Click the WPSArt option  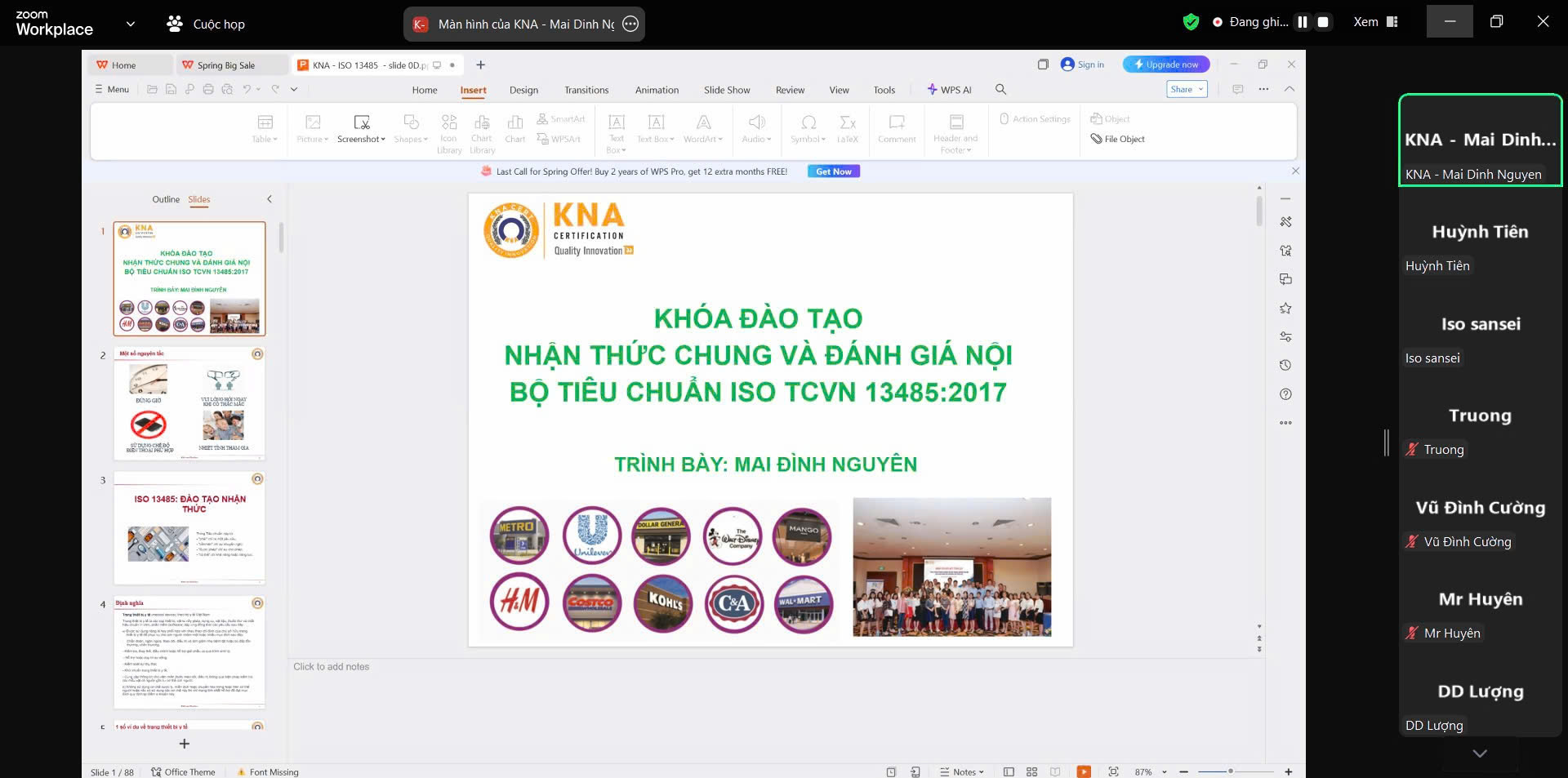(559, 139)
